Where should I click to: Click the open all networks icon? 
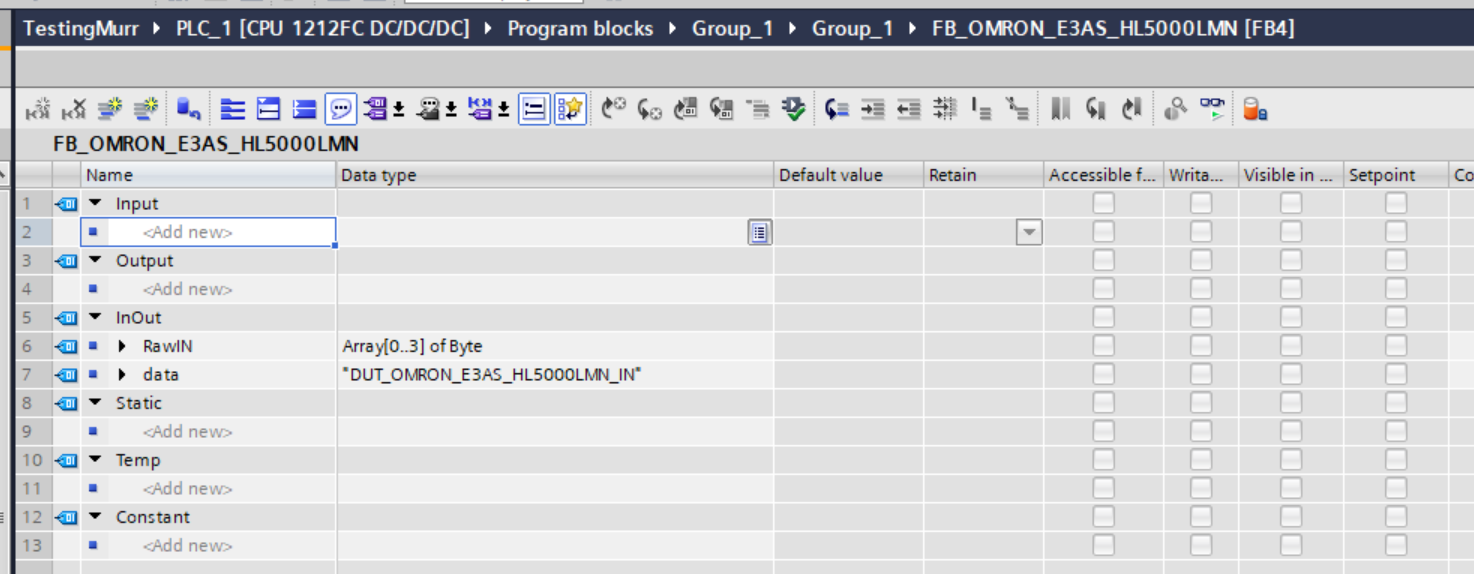pyautogui.click(x=268, y=108)
